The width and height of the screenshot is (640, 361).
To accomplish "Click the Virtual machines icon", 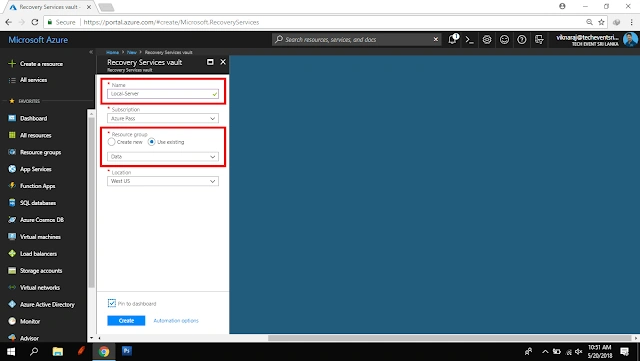I will [12, 237].
